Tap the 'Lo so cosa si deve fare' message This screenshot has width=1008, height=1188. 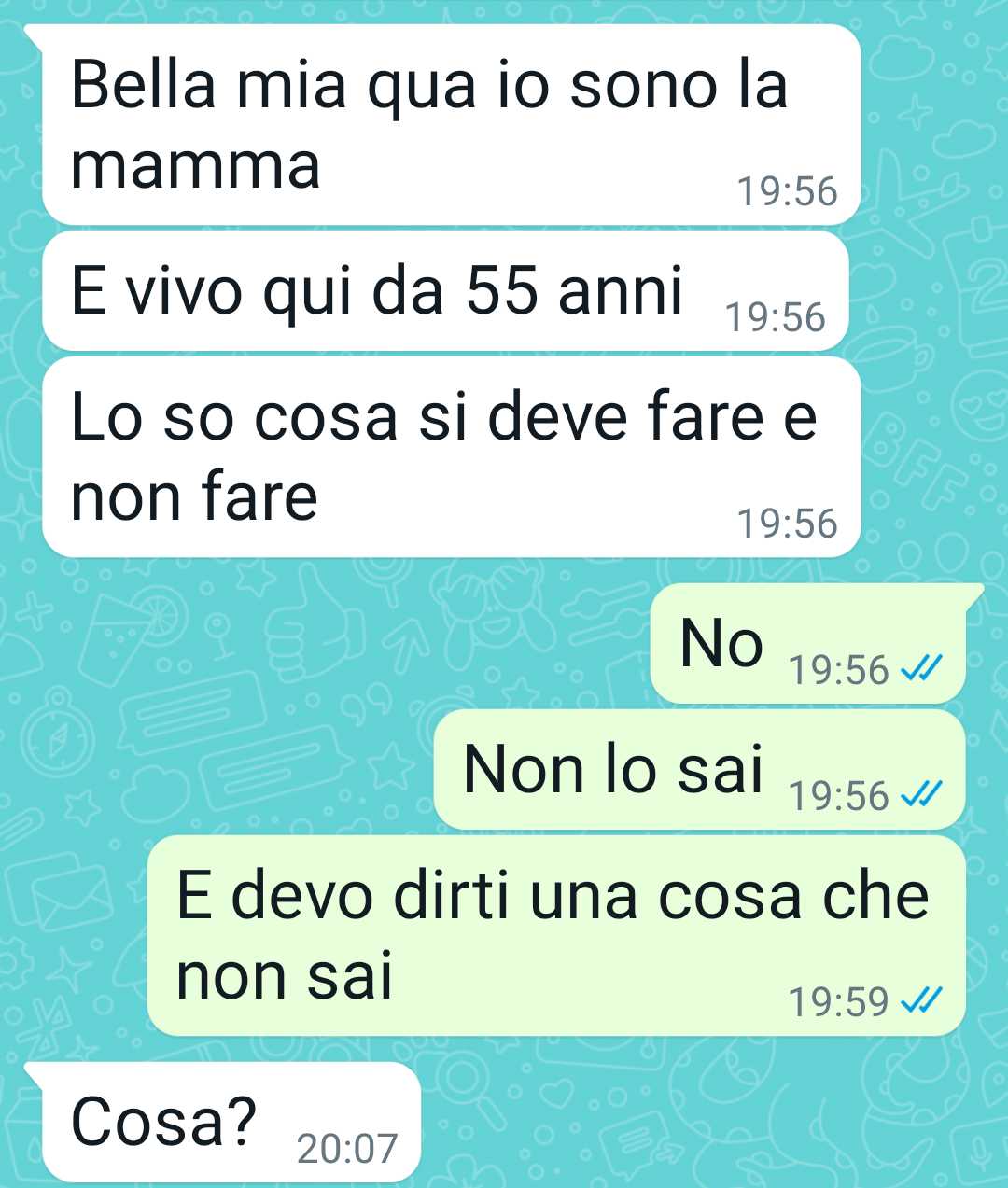[451, 457]
